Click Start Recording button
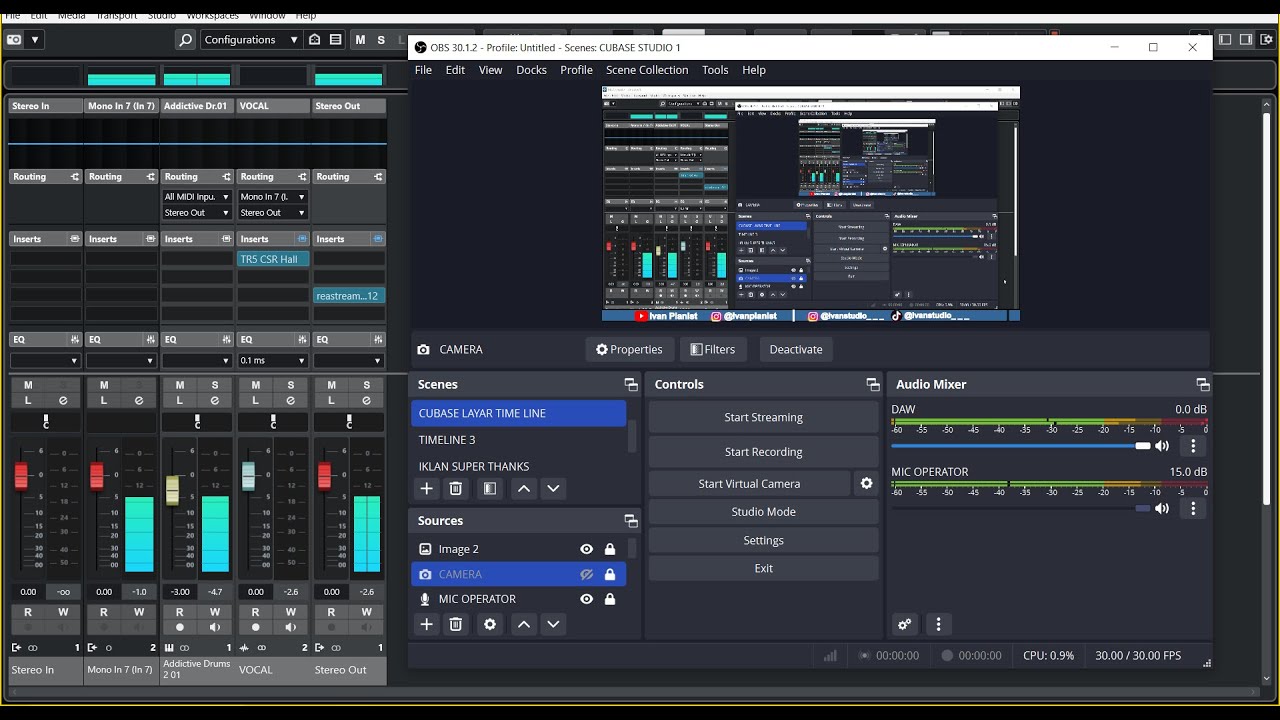Image resolution: width=1280 pixels, height=720 pixels. [x=763, y=452]
